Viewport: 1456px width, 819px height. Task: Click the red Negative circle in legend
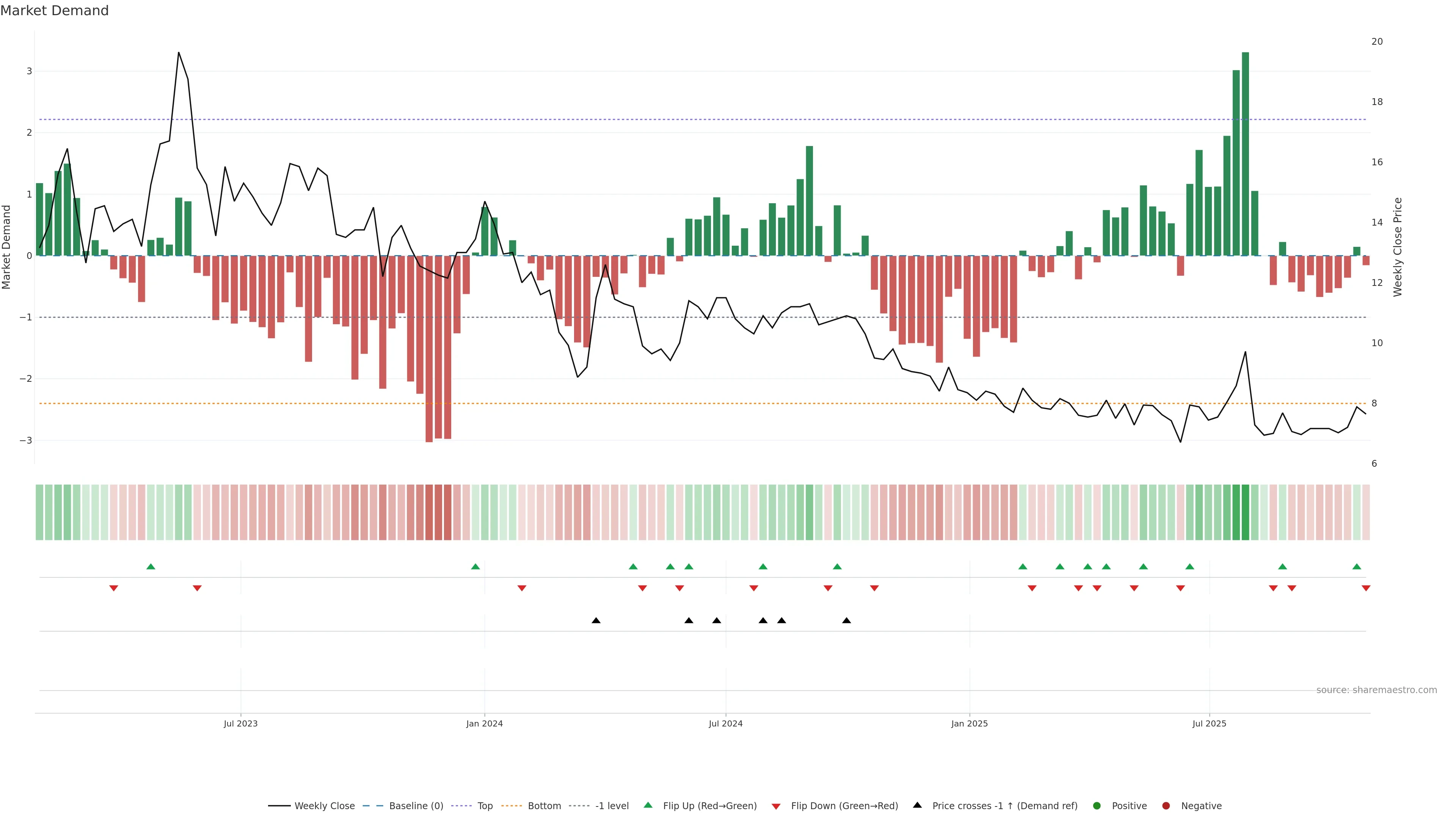tap(1166, 806)
